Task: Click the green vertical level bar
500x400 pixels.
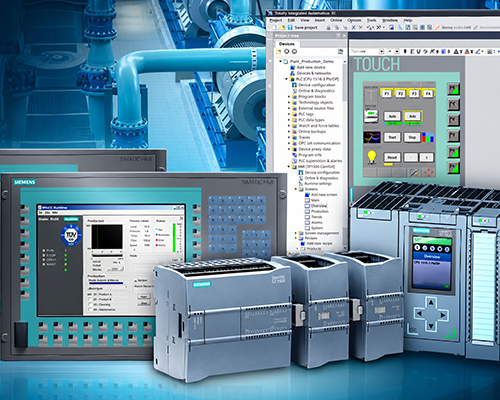Action: pyautogui.click(x=174, y=238)
